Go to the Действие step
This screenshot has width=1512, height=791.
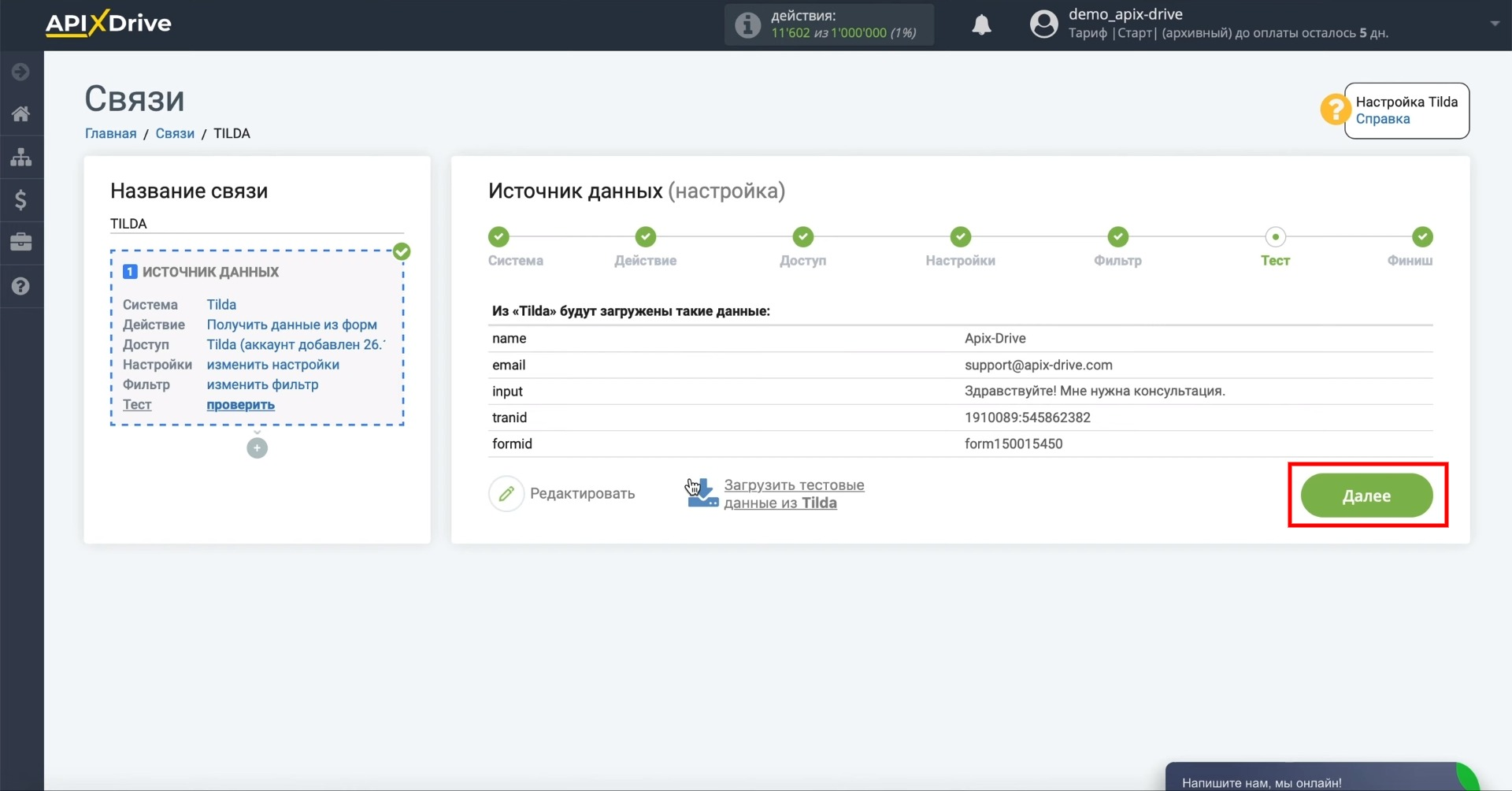pyautogui.click(x=646, y=236)
